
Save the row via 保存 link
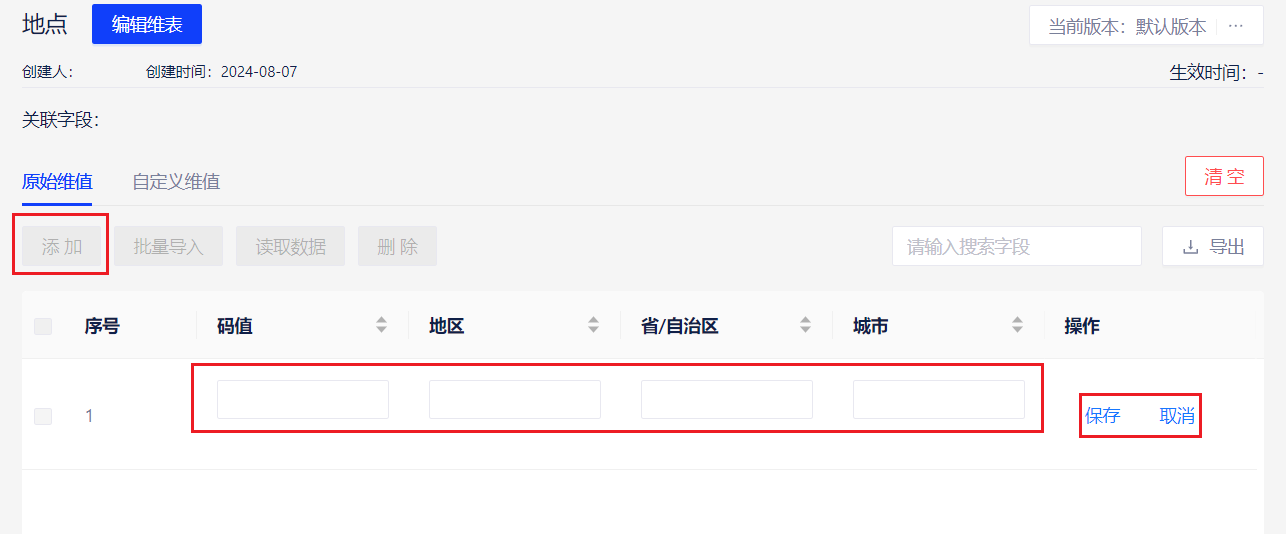1103,416
